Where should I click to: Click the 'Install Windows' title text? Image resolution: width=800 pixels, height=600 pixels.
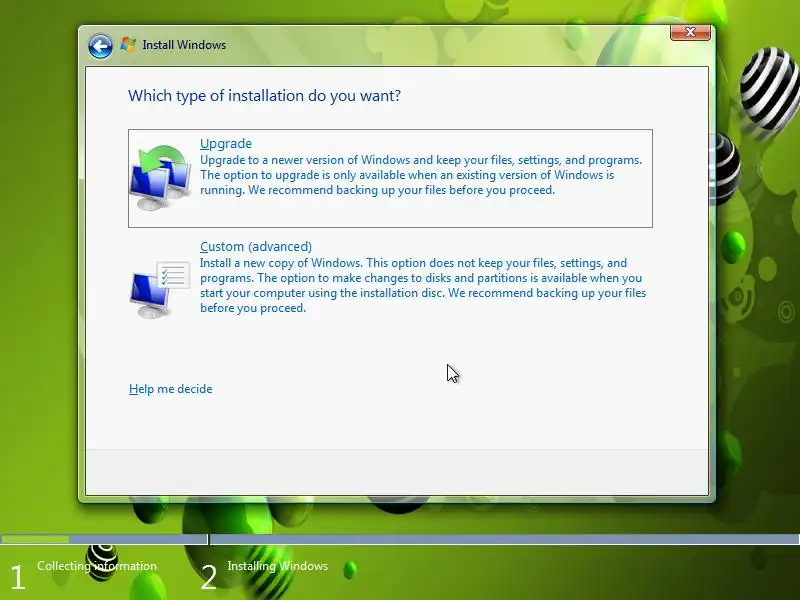(x=184, y=45)
